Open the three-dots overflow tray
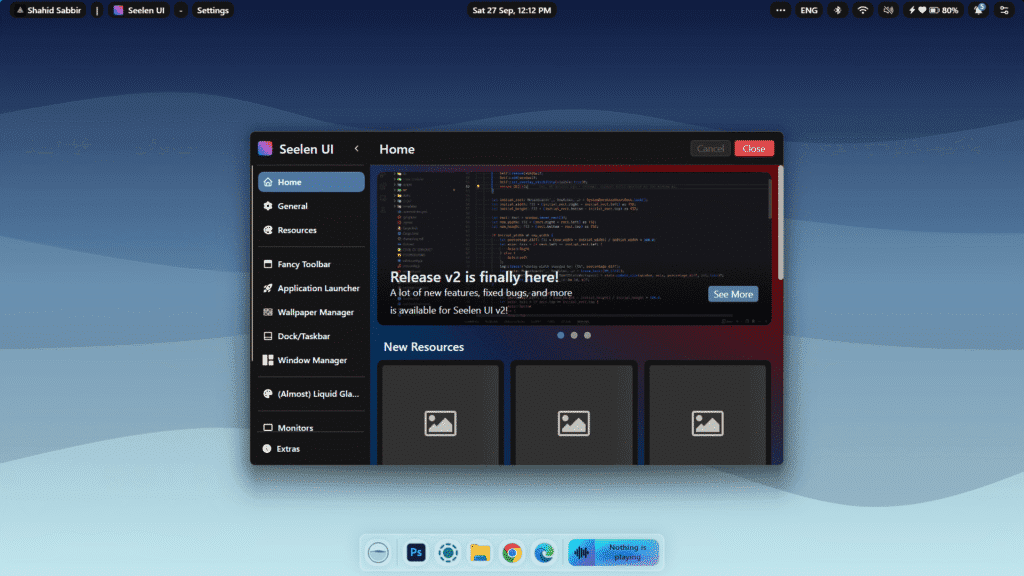Image resolution: width=1024 pixels, height=576 pixels. [780, 10]
